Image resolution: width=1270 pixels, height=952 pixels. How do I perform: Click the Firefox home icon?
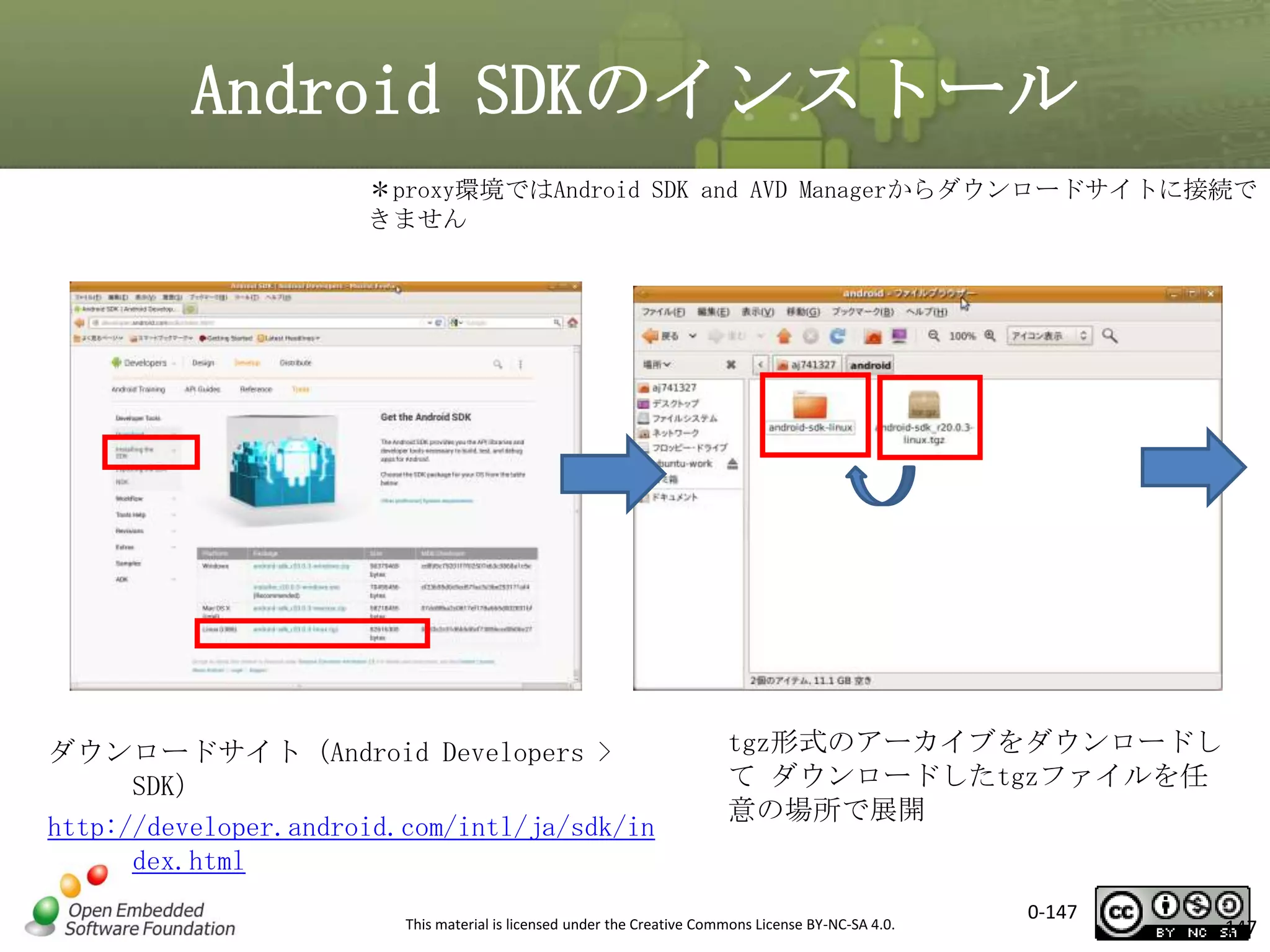click(x=573, y=322)
